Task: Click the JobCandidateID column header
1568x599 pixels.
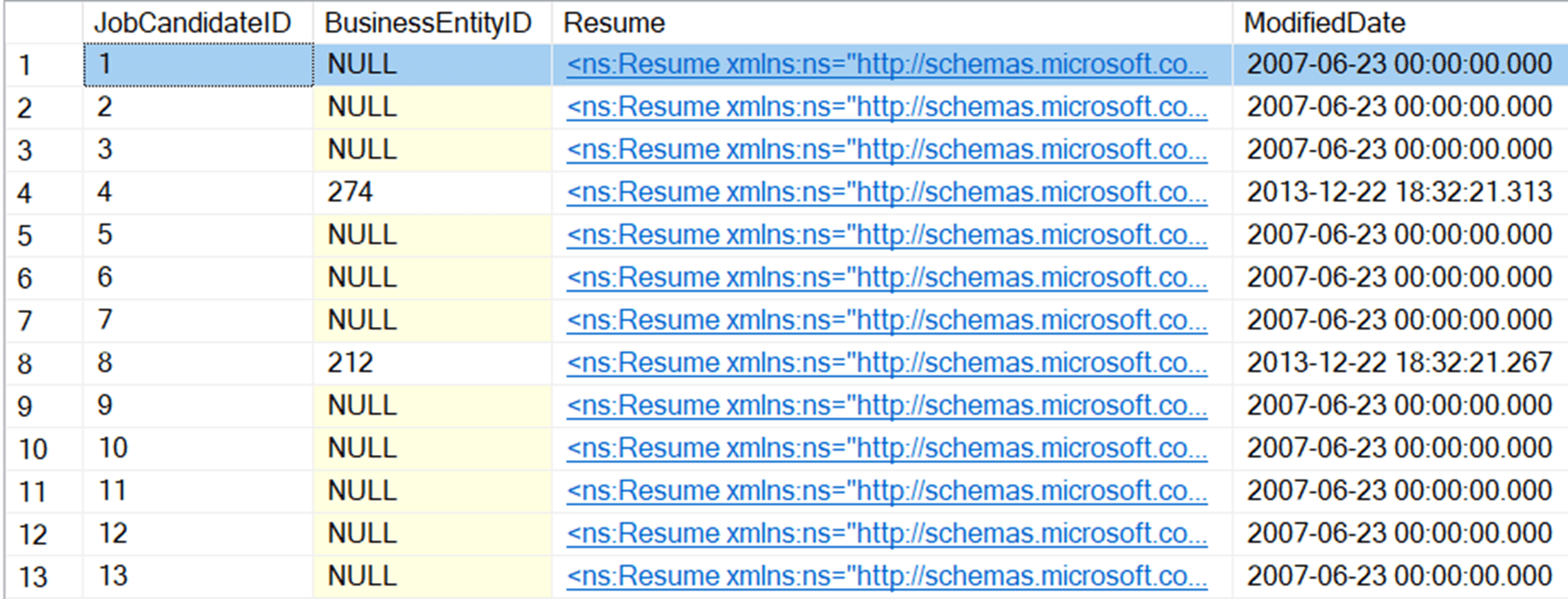Action: coord(193,23)
